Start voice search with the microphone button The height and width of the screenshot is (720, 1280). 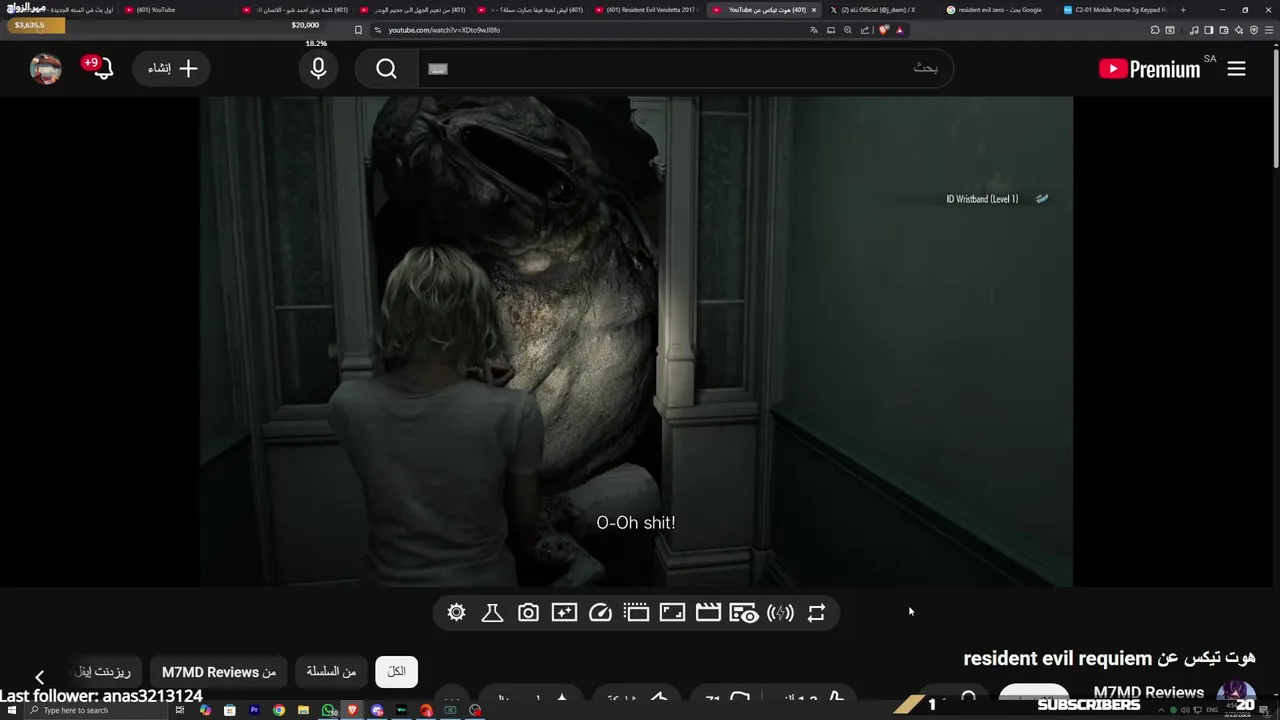pos(318,68)
